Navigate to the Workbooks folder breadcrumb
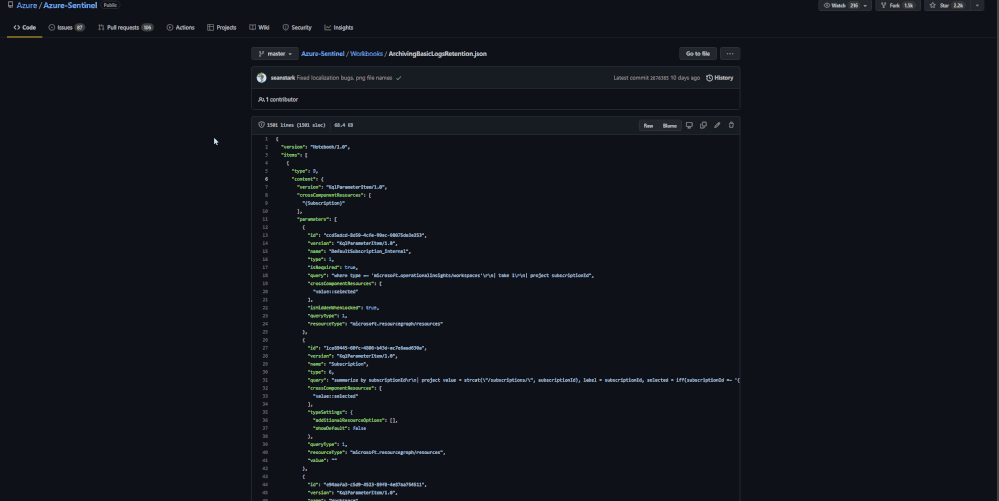 [366, 54]
